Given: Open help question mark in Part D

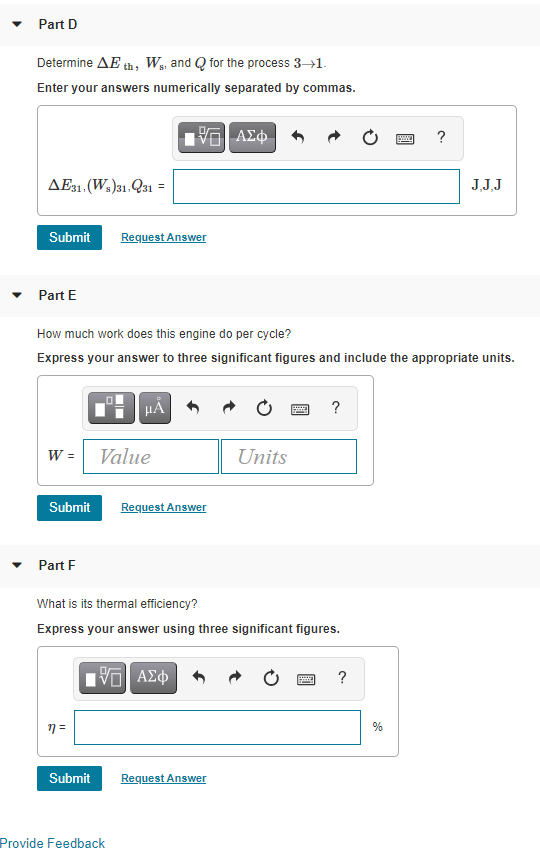Looking at the screenshot, I should click(441, 137).
